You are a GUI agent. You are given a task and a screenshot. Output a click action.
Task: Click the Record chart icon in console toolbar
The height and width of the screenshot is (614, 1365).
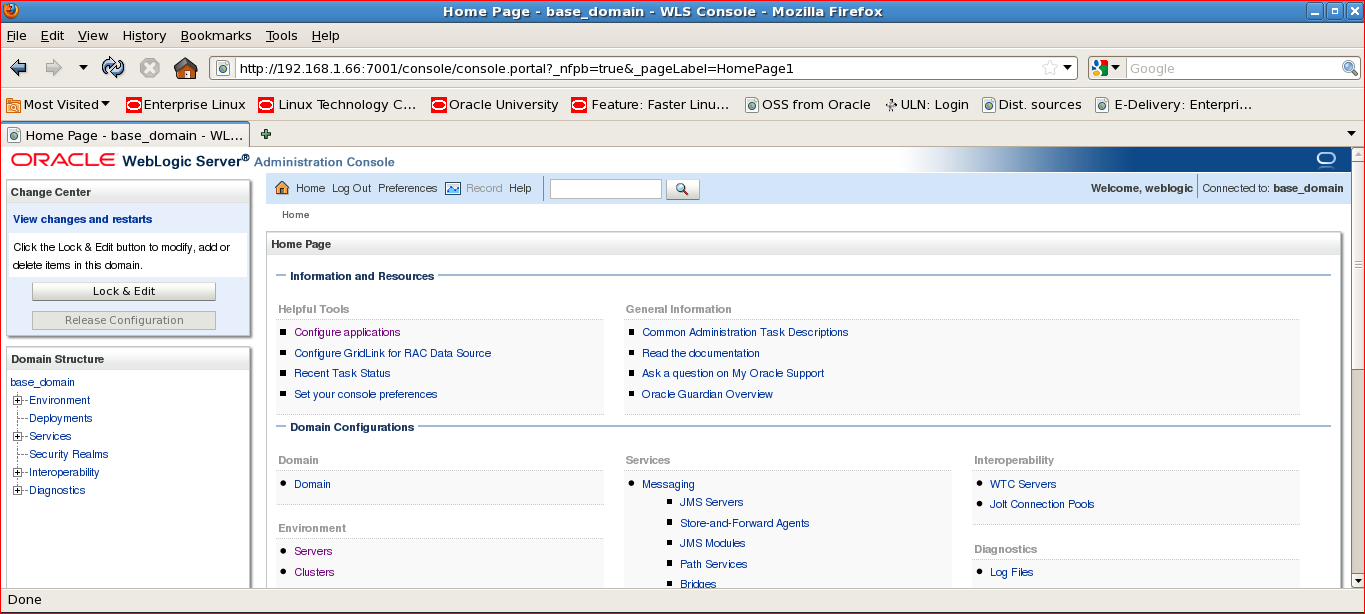click(x=453, y=188)
